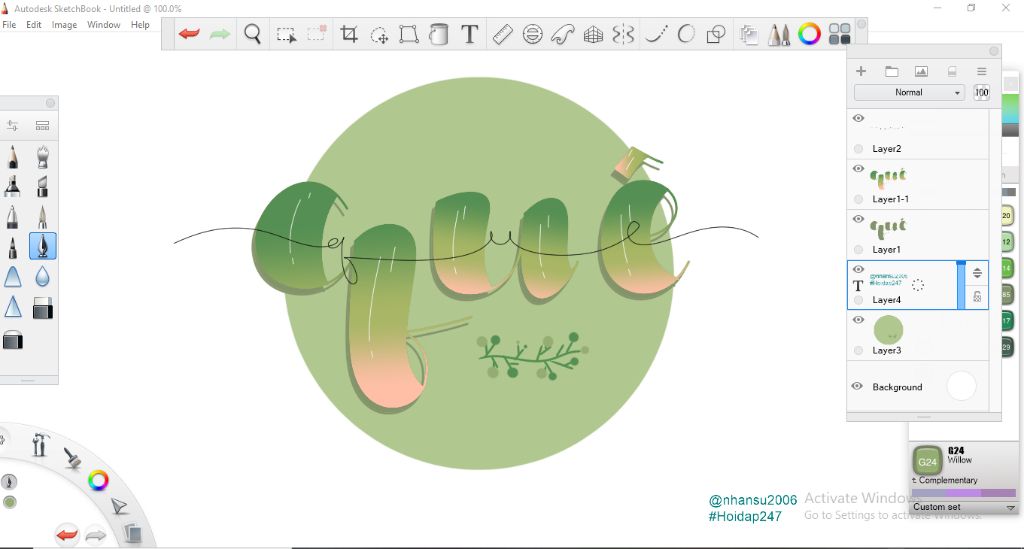Open tools wrench icon in the lagoon

click(x=40, y=445)
